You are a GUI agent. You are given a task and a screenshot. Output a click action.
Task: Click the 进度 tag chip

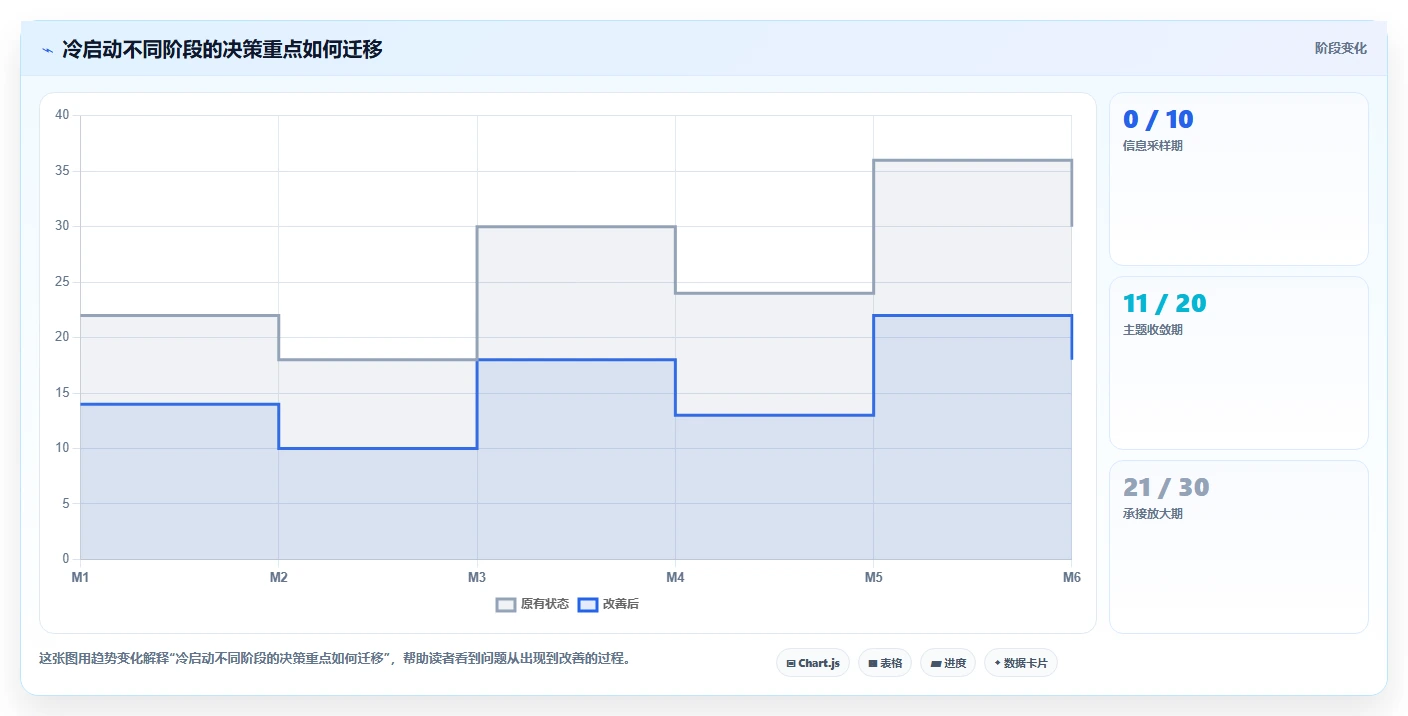tap(948, 663)
